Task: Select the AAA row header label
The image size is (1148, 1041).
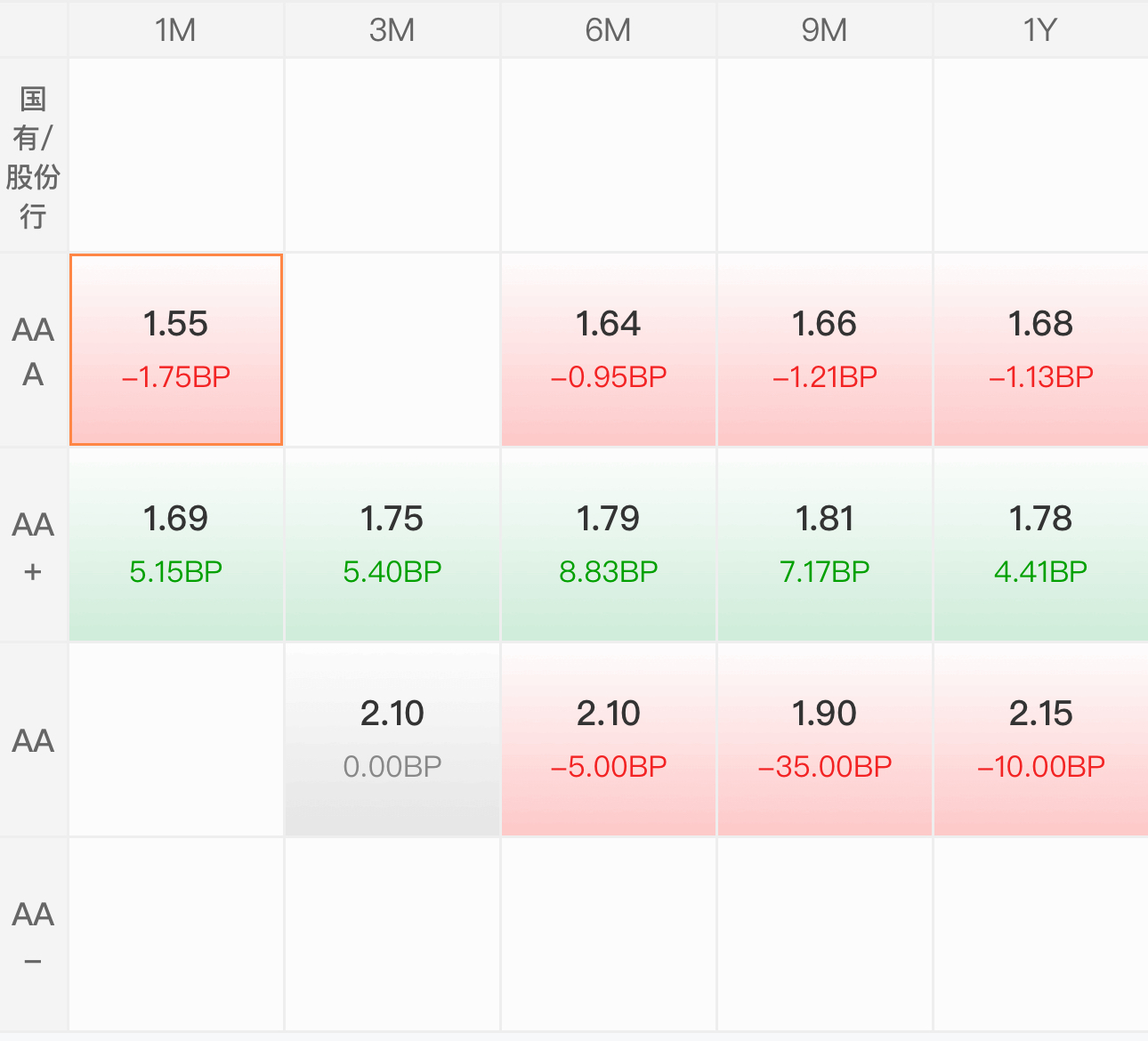Action: pyautogui.click(x=33, y=351)
